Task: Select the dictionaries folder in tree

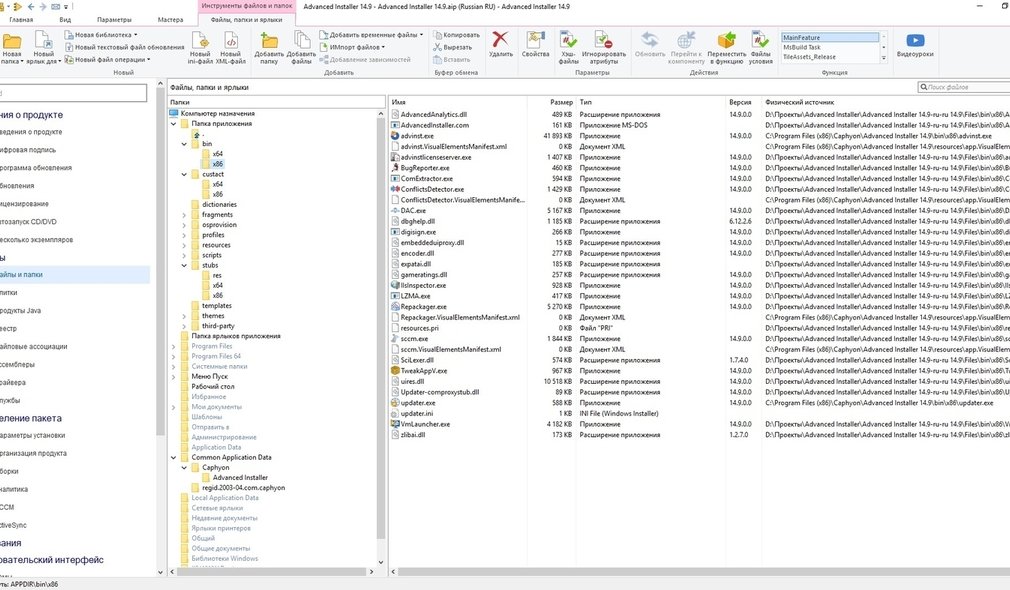Action: click(219, 205)
